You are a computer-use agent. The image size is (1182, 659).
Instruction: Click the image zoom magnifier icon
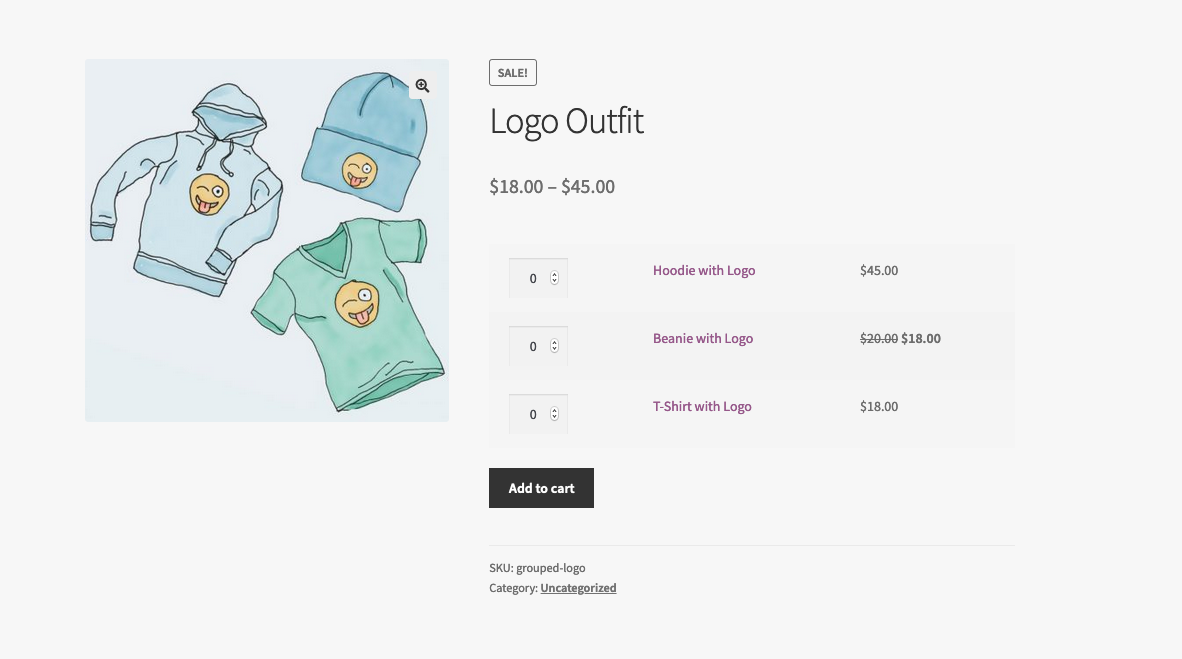click(422, 85)
